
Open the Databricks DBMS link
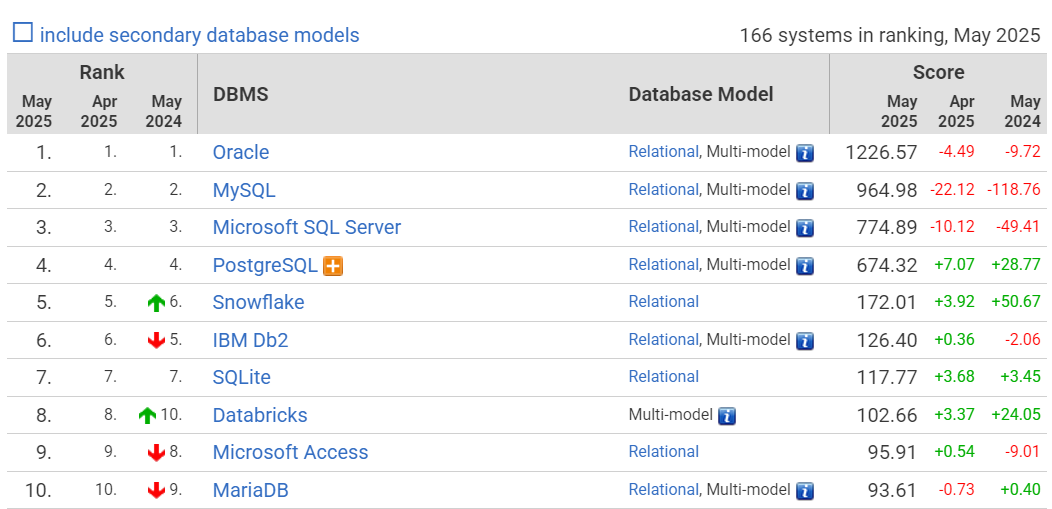(260, 415)
